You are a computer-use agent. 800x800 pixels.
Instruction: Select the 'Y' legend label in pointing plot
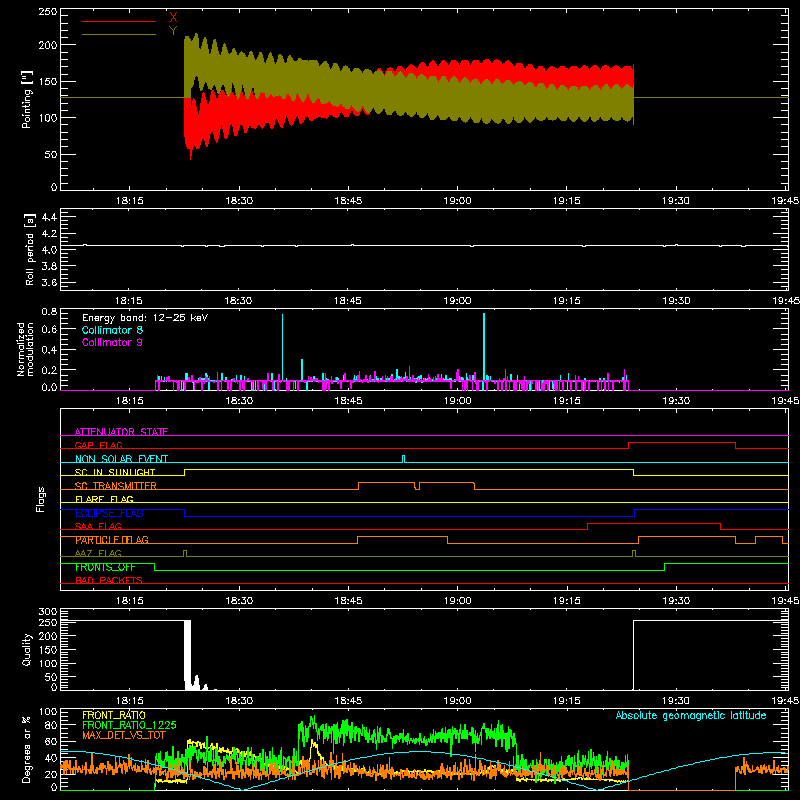[x=173, y=30]
